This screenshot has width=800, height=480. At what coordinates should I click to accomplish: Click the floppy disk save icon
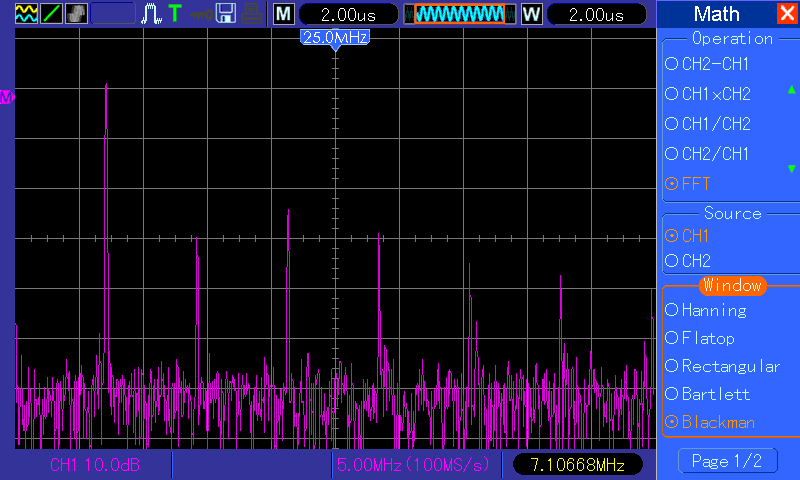(226, 14)
